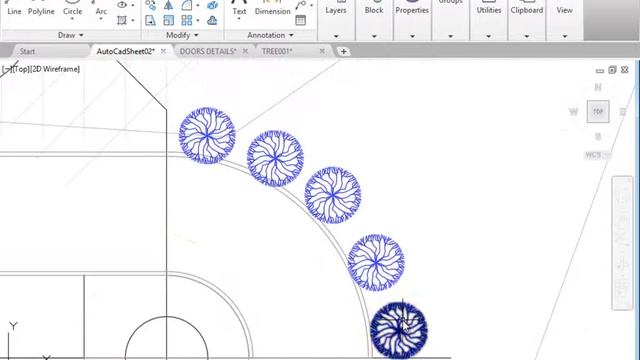This screenshot has width=640, height=360.
Task: Close the AutoCadSheet02* tab
Action: 163,51
